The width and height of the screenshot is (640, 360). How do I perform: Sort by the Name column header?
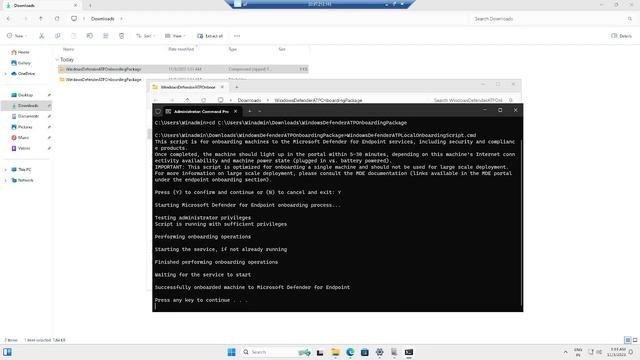69,49
